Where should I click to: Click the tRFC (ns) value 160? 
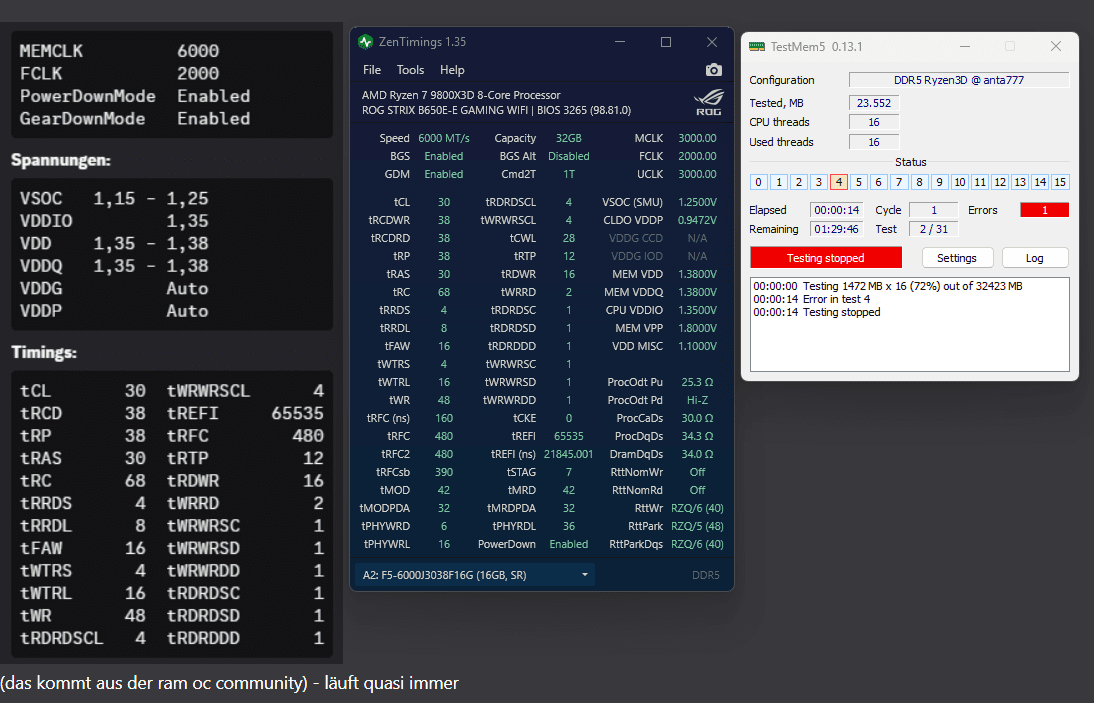coord(444,418)
